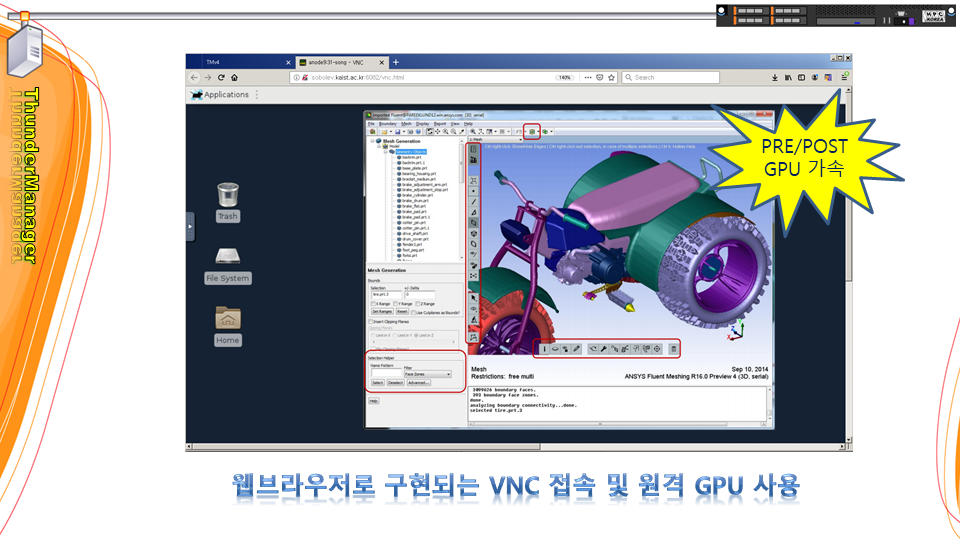Bookmark this page with the star icon
The image size is (960, 540).
coord(611,78)
